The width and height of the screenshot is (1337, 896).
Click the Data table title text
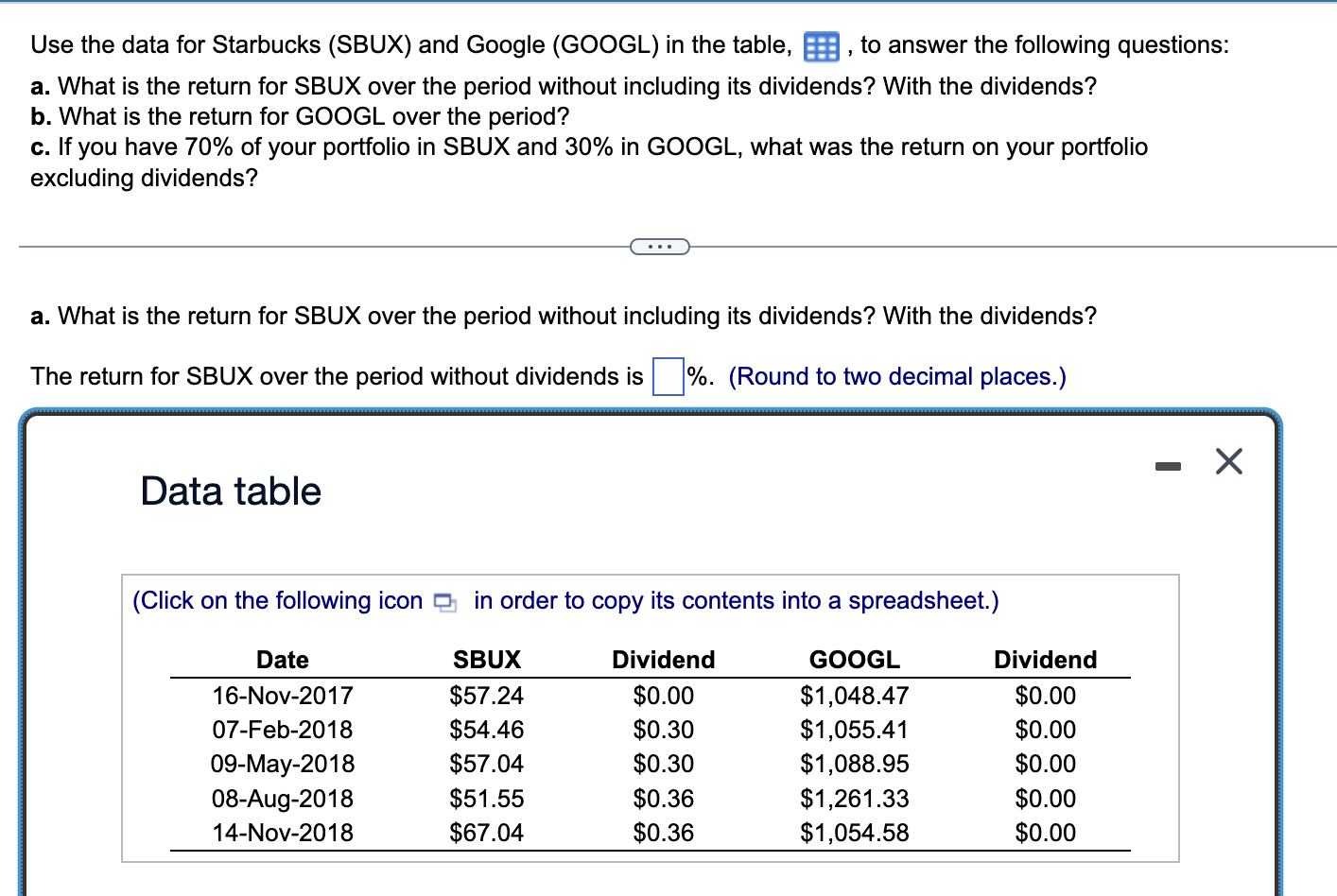(x=230, y=491)
